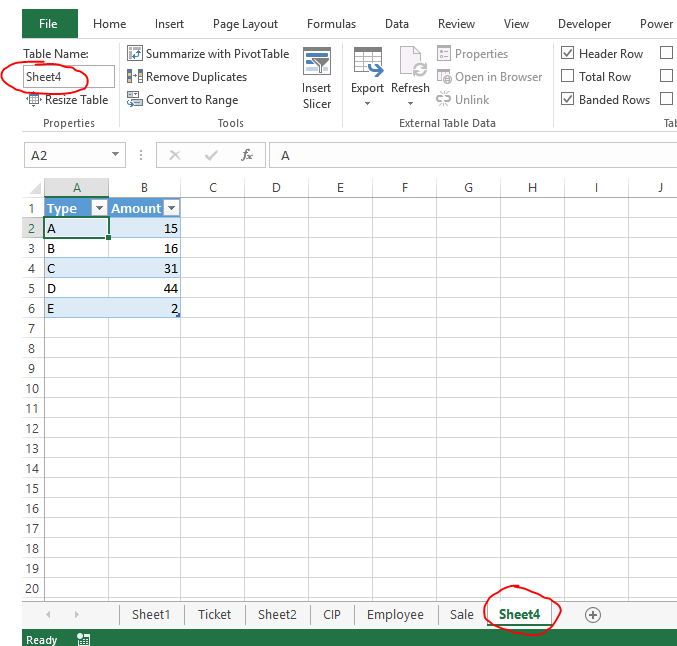The height and width of the screenshot is (646, 677).
Task: Click the Unlink icon
Action: click(443, 99)
